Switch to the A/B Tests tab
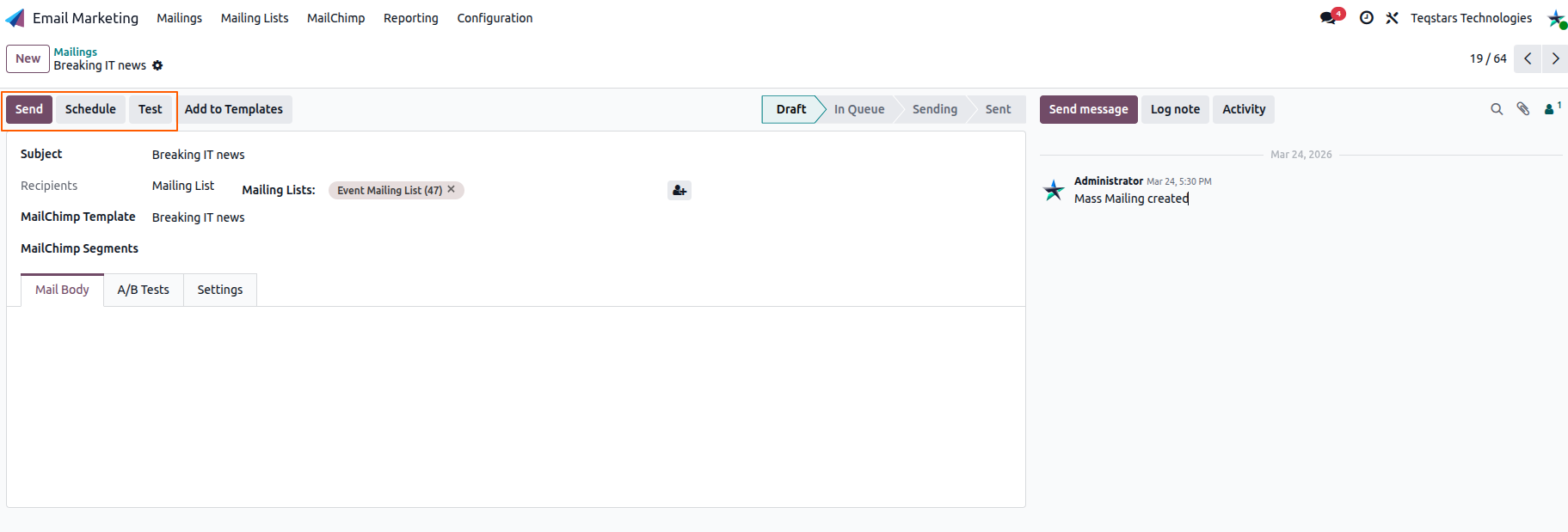 click(x=144, y=290)
